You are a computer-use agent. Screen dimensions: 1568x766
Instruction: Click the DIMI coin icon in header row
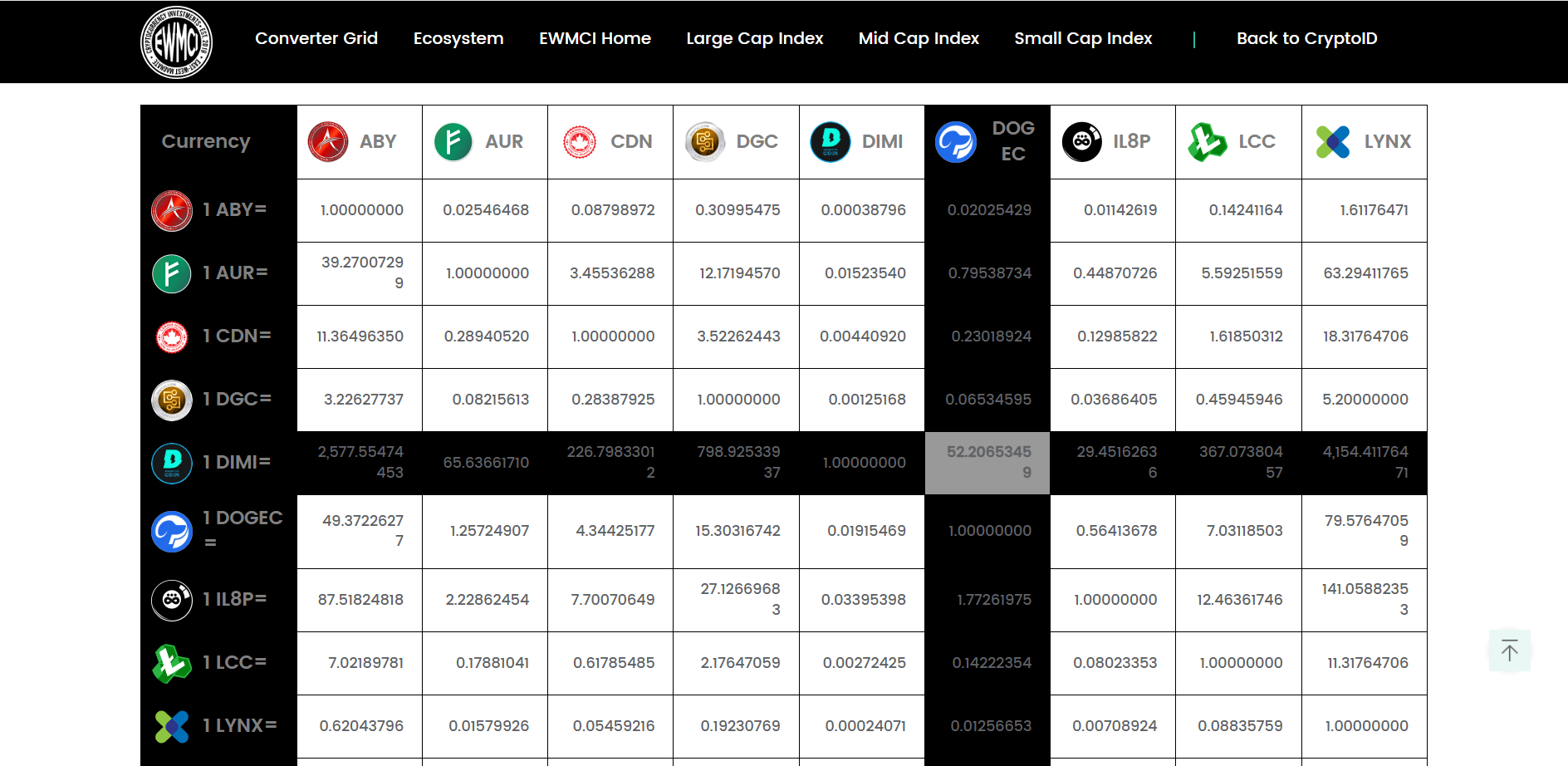(x=831, y=141)
